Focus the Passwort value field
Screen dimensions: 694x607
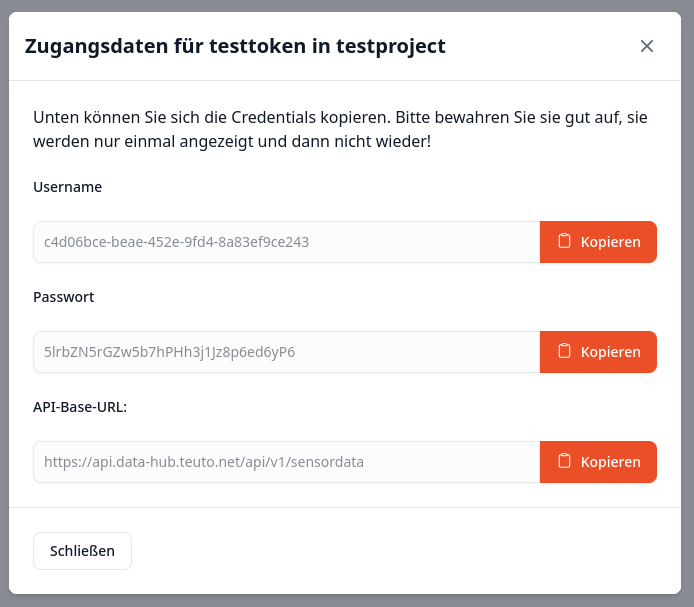tap(286, 352)
